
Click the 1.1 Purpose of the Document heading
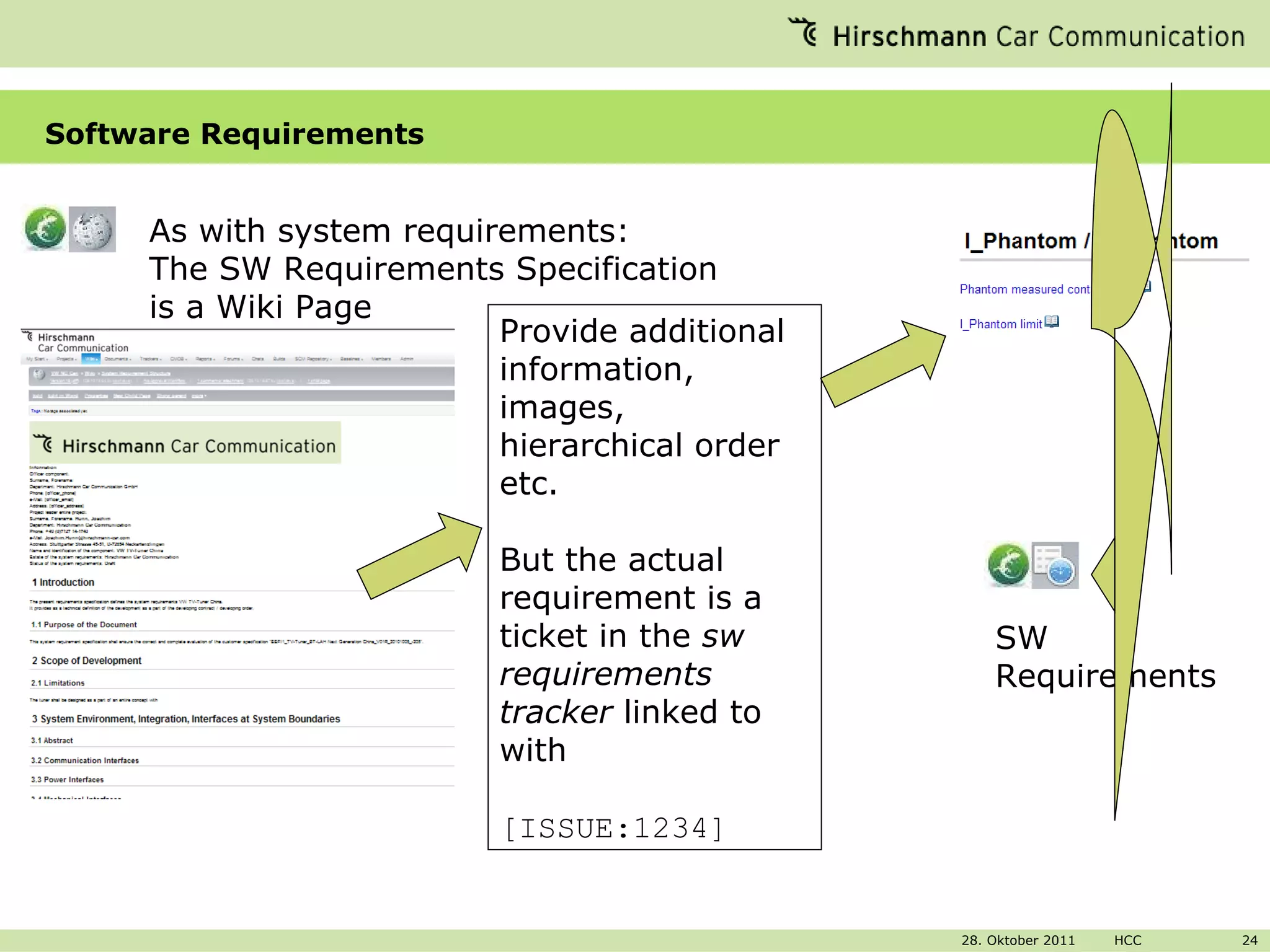pyautogui.click(x=84, y=624)
